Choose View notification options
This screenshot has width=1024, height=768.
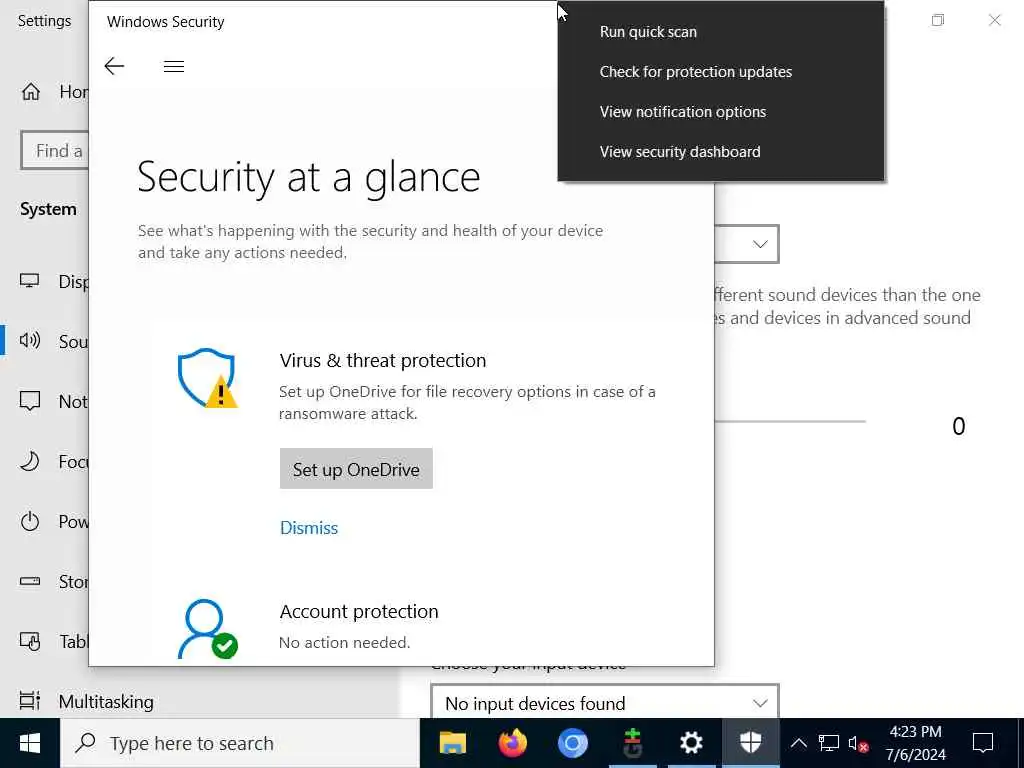click(721, 112)
